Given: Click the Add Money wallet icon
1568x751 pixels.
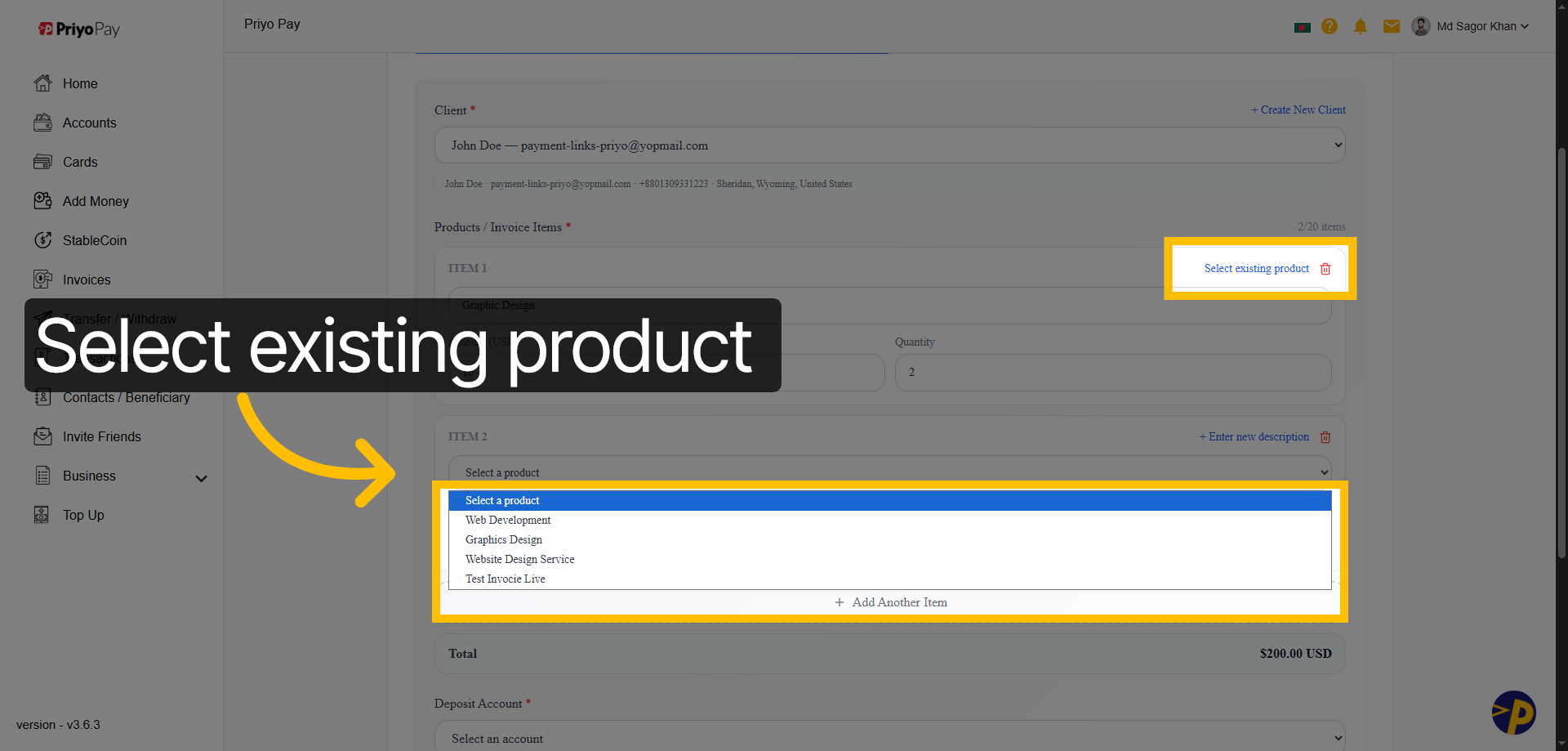Looking at the screenshot, I should (x=42, y=201).
